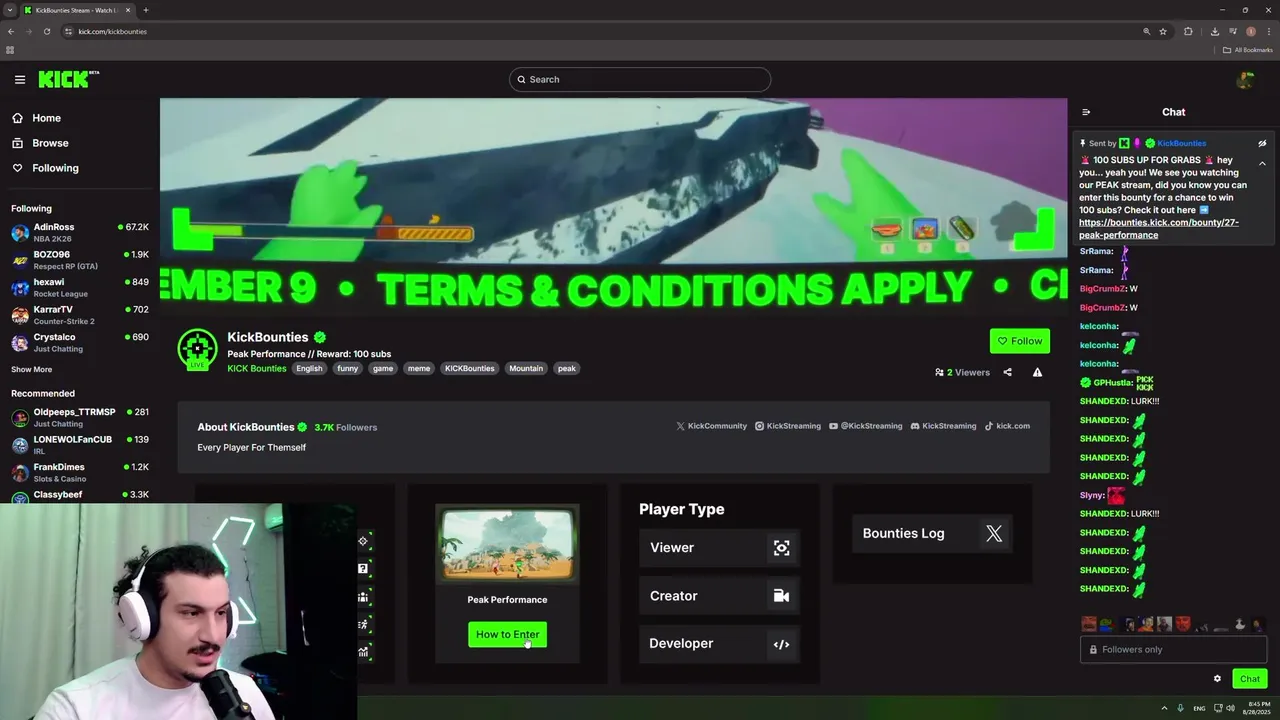Open chat settings gear icon

[x=1217, y=679]
